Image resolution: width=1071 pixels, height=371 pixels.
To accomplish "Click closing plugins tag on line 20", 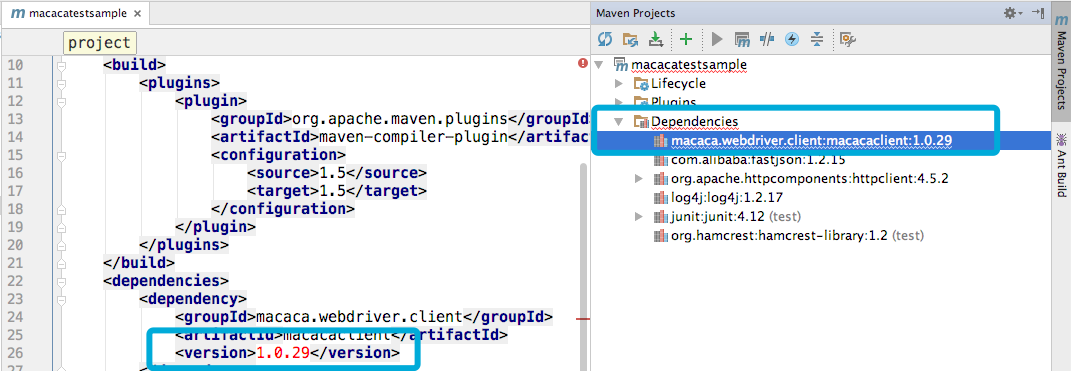I will (x=184, y=245).
